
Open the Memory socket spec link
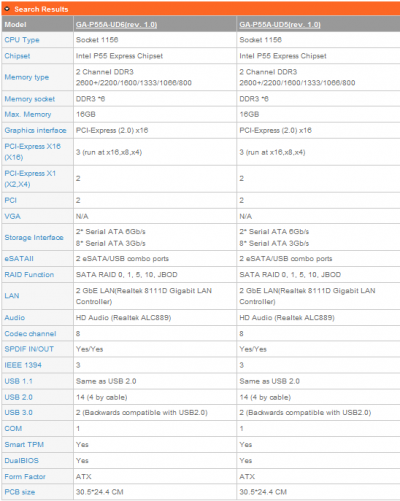(x=30, y=99)
